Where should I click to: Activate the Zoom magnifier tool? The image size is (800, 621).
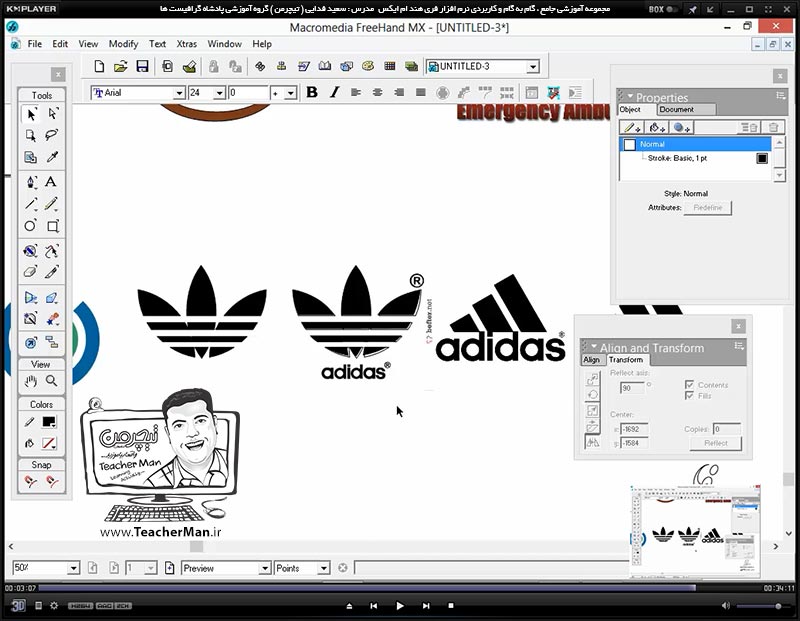click(52, 381)
